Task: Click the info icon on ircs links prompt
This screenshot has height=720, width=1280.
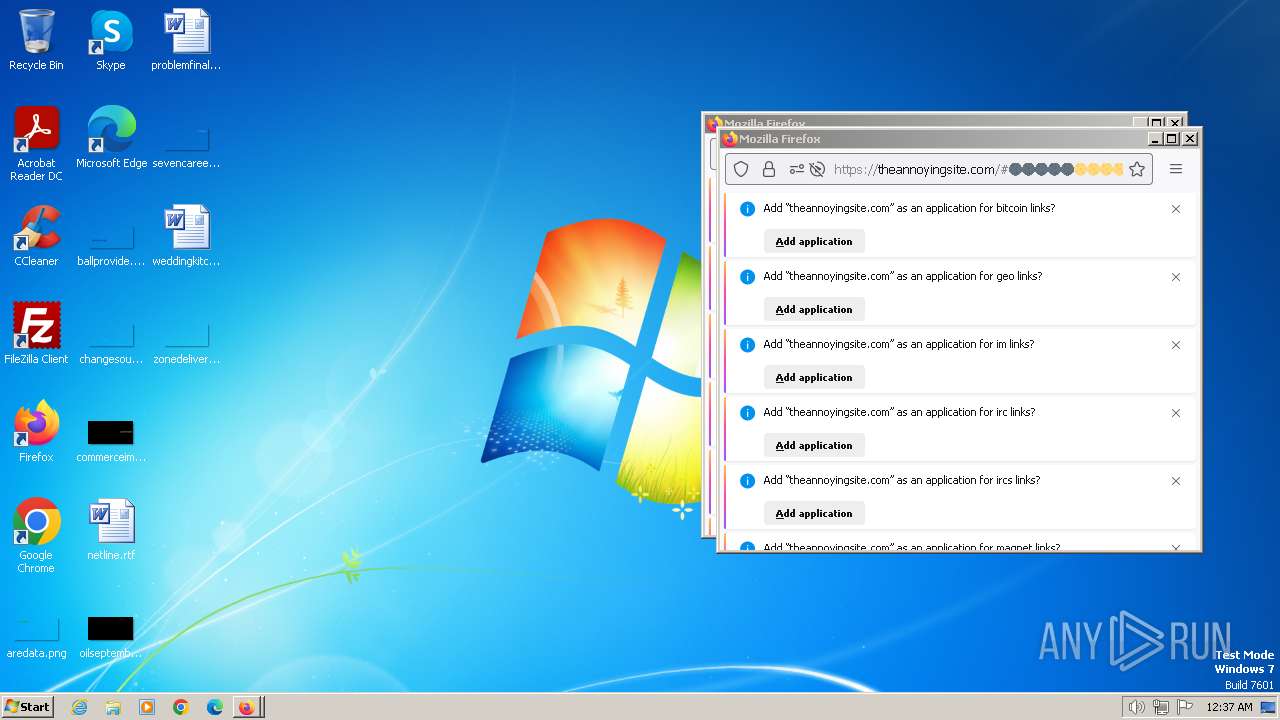Action: tap(747, 481)
